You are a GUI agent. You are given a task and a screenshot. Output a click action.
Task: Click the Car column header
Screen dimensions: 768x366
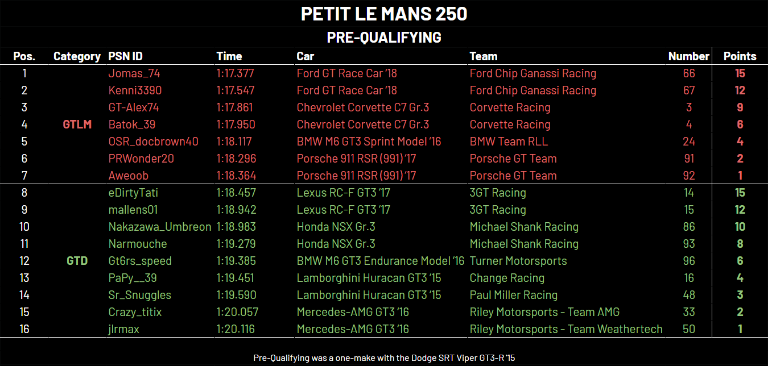[x=305, y=56]
